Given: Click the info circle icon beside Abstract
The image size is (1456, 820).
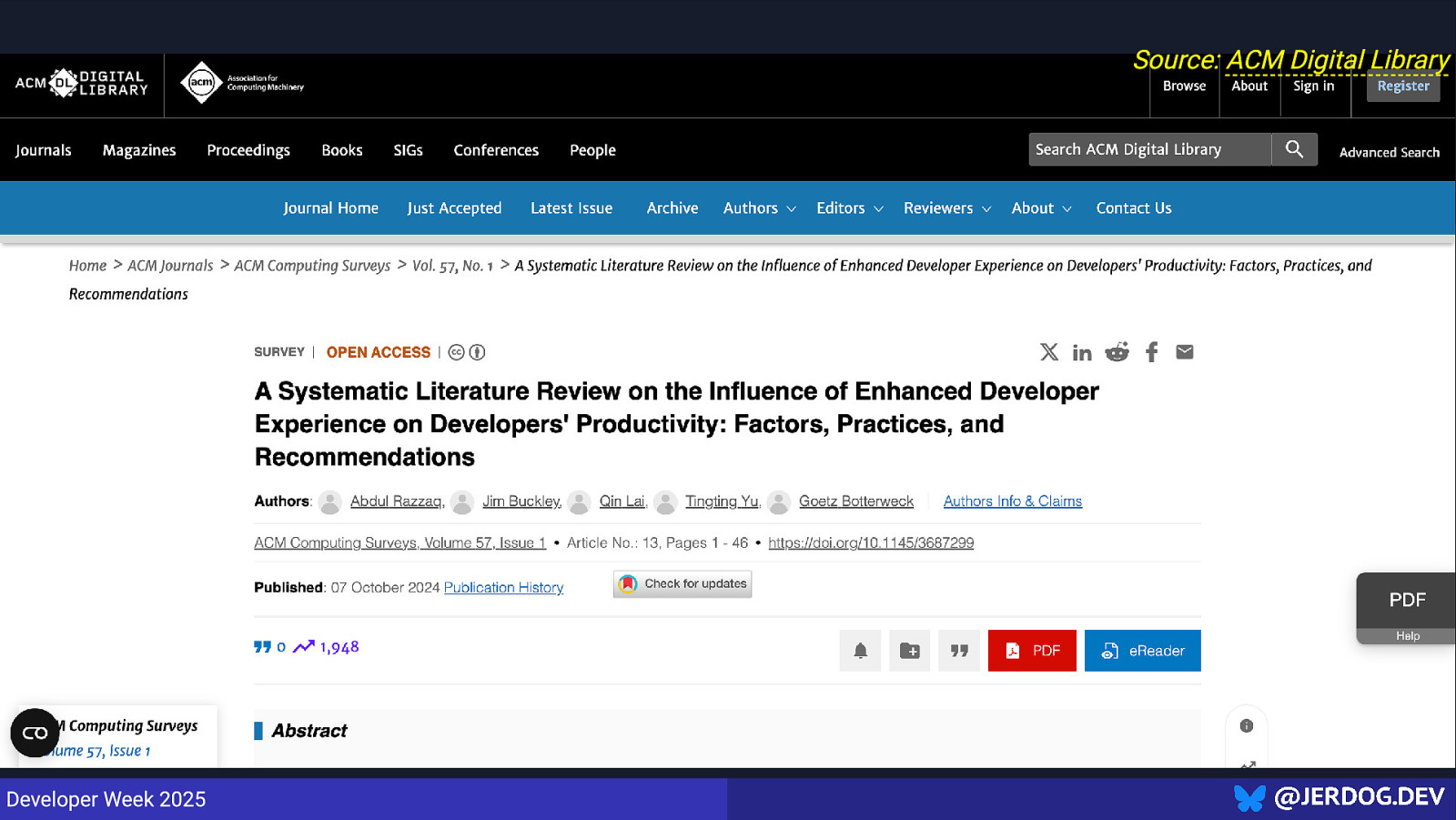Looking at the screenshot, I should [x=1247, y=725].
